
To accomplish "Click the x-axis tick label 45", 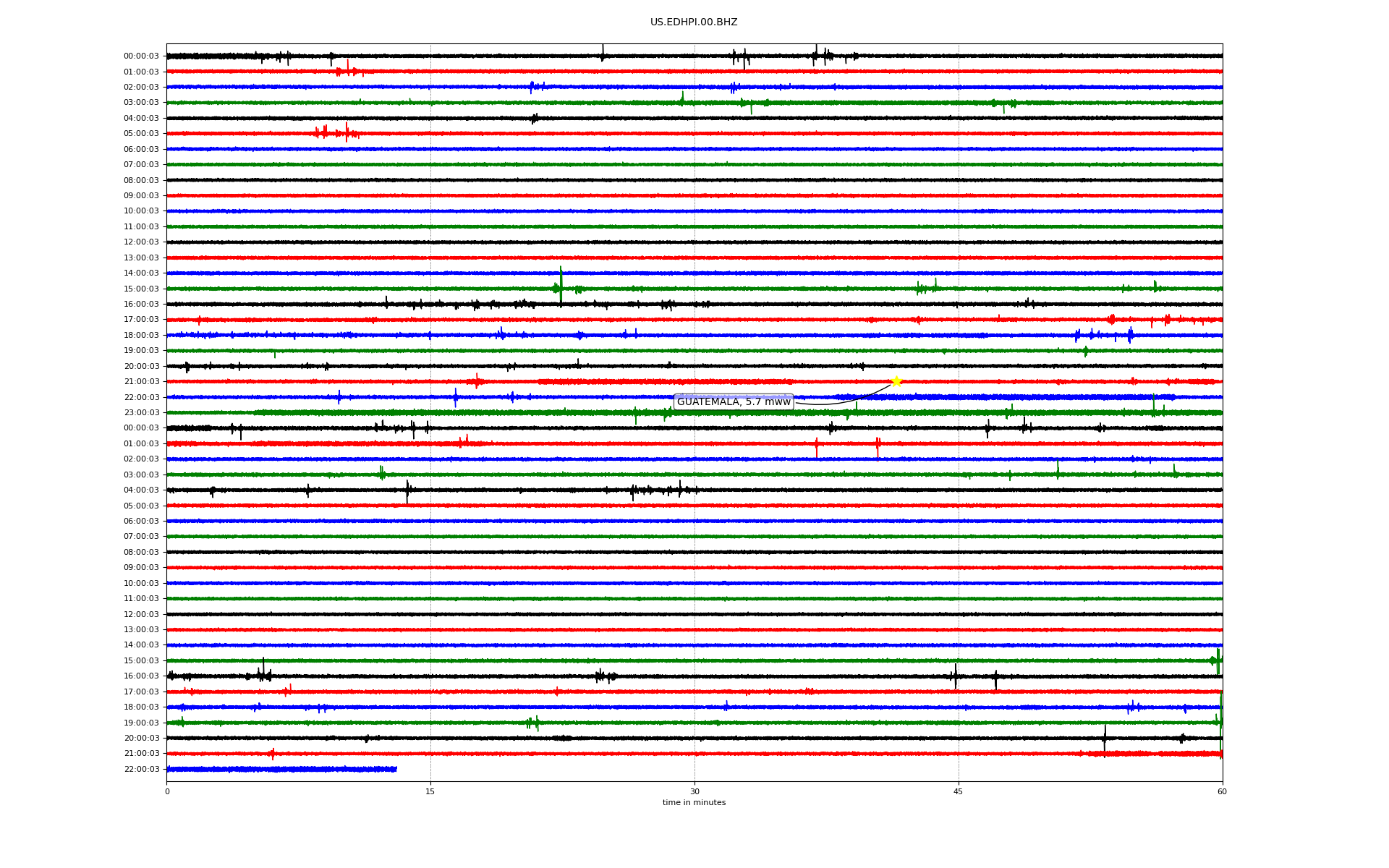I will click(959, 791).
